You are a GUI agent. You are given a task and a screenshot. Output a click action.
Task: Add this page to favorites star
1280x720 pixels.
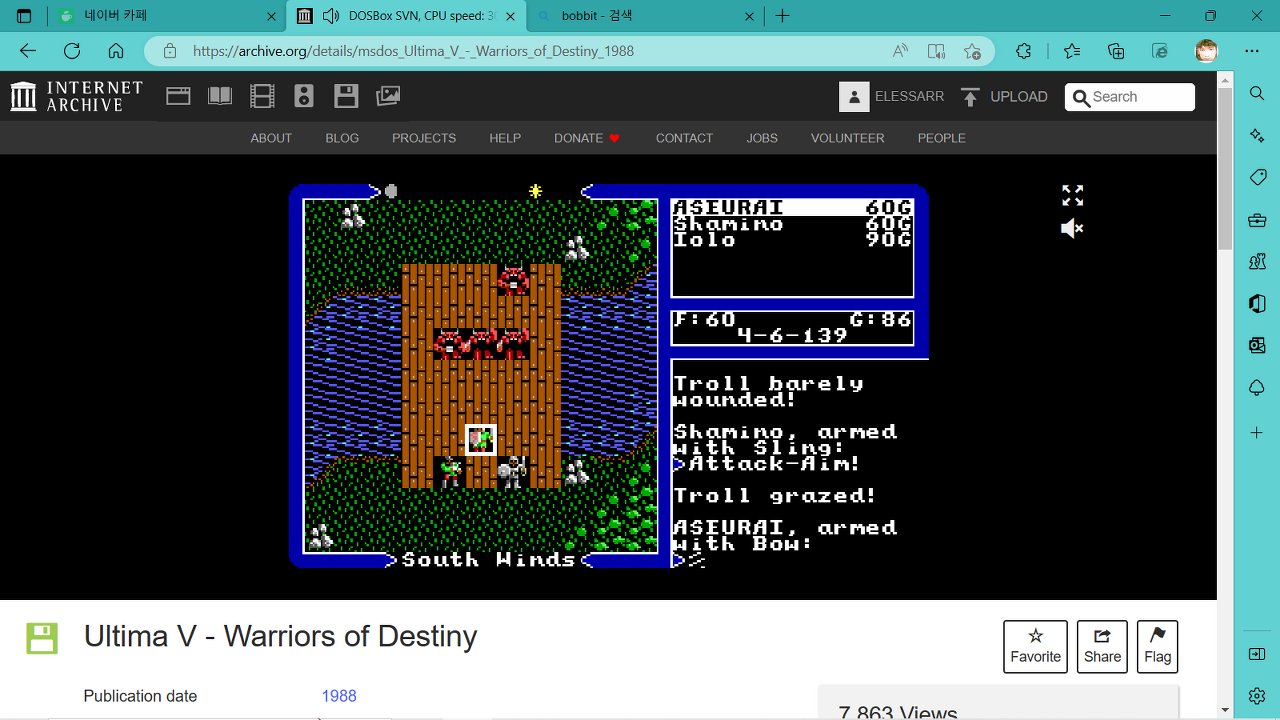coord(972,51)
